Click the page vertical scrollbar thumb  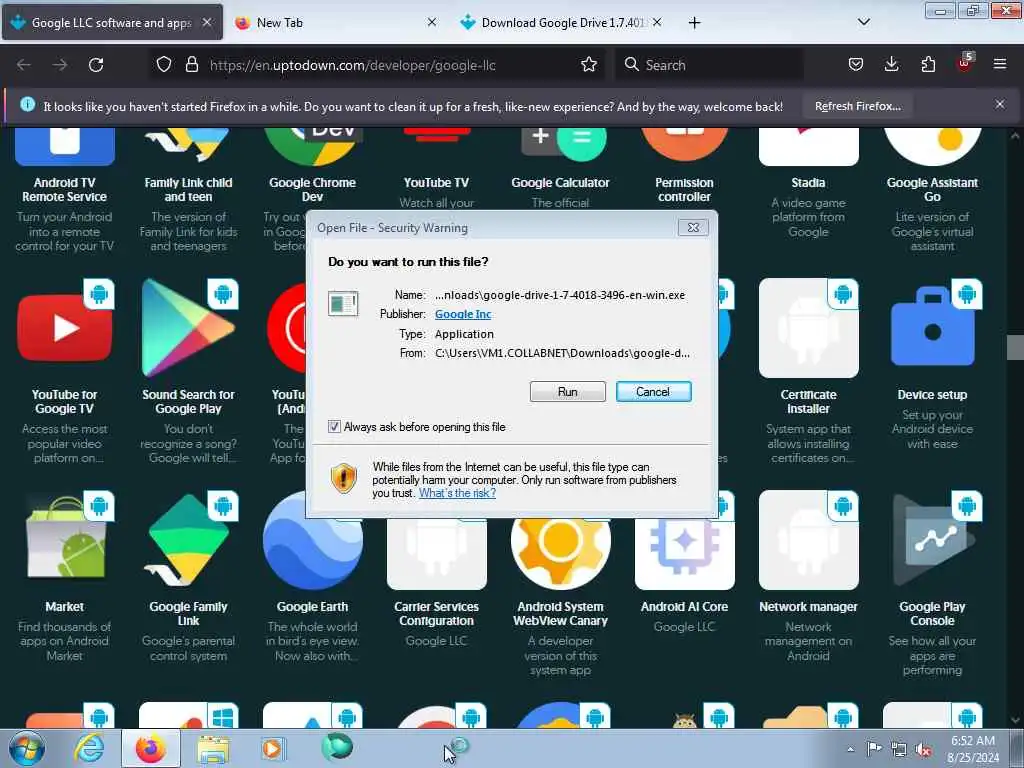tap(1015, 347)
